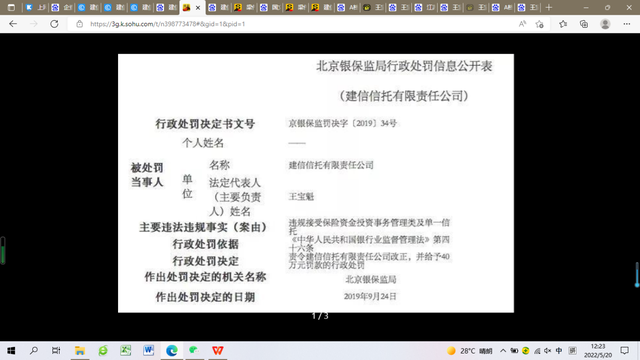Open the notification center
640x360 pixels.
(624, 351)
